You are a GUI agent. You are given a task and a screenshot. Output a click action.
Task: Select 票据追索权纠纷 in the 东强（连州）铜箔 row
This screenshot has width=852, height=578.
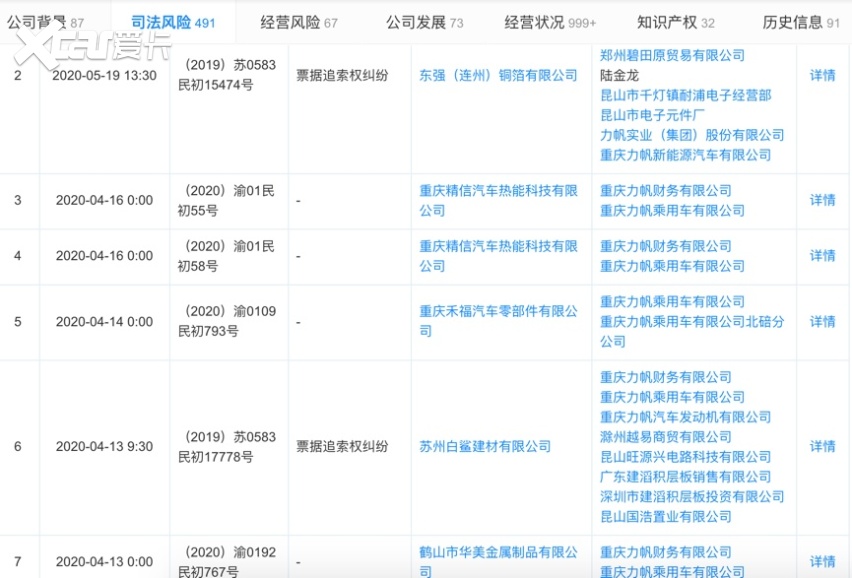(x=342, y=76)
